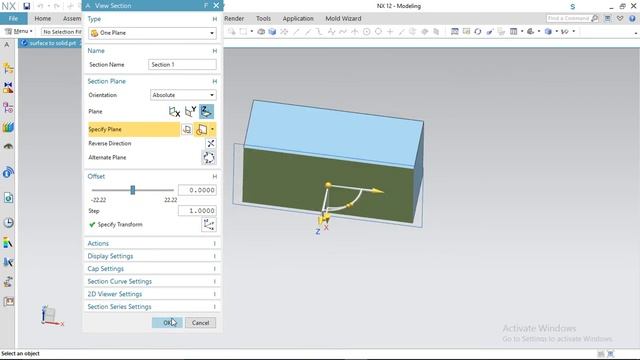Open Part Navigator in resource bar

8,108
